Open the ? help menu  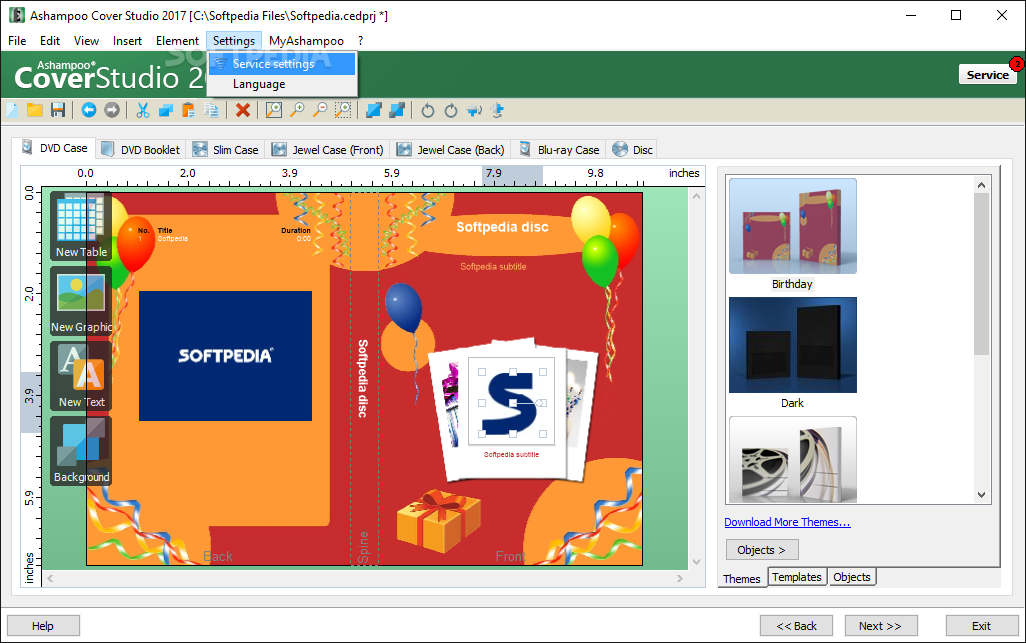(x=360, y=41)
